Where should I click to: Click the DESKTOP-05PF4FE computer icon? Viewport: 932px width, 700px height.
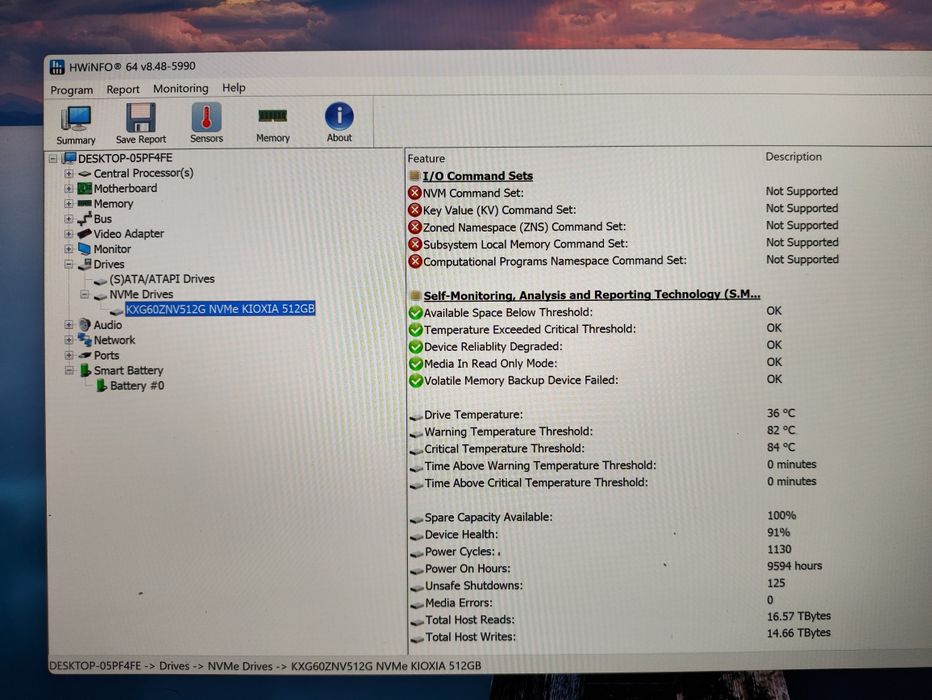(x=70, y=158)
